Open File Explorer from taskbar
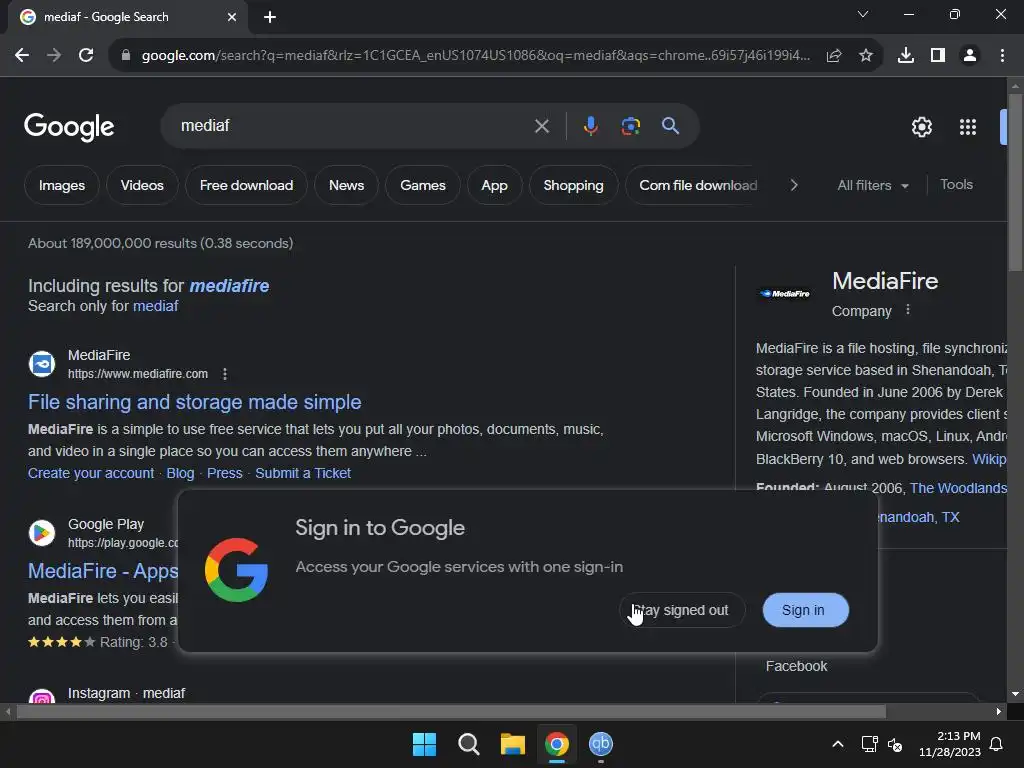Viewport: 1024px width, 768px height. point(513,744)
